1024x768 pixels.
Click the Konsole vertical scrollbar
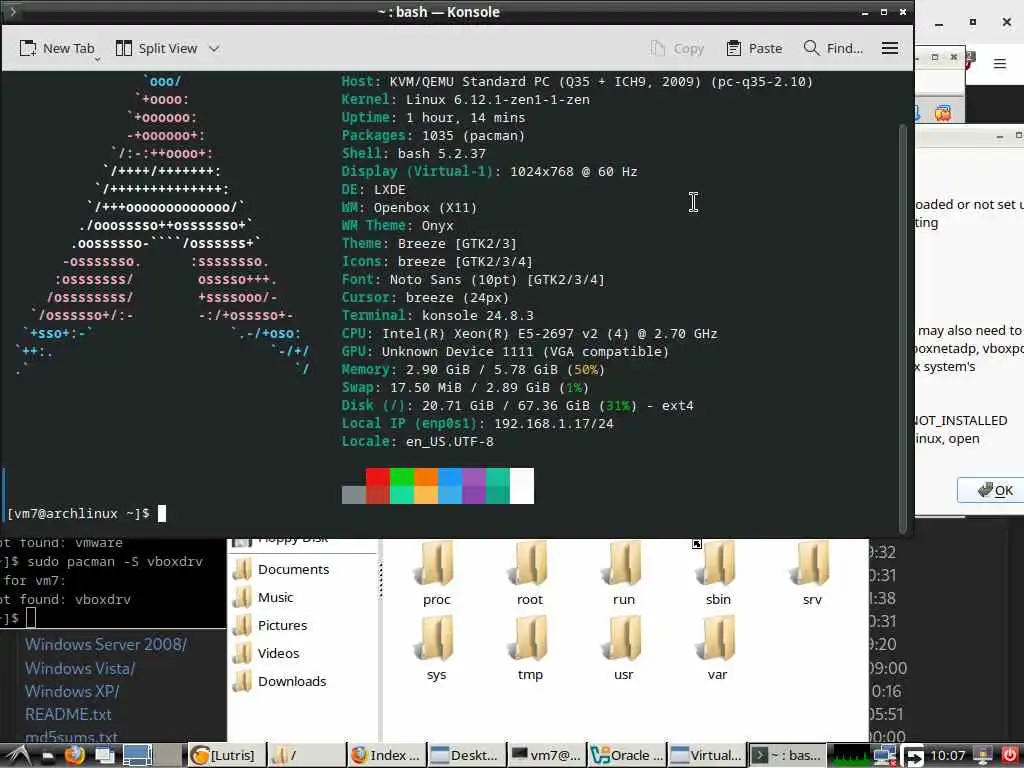(x=903, y=327)
